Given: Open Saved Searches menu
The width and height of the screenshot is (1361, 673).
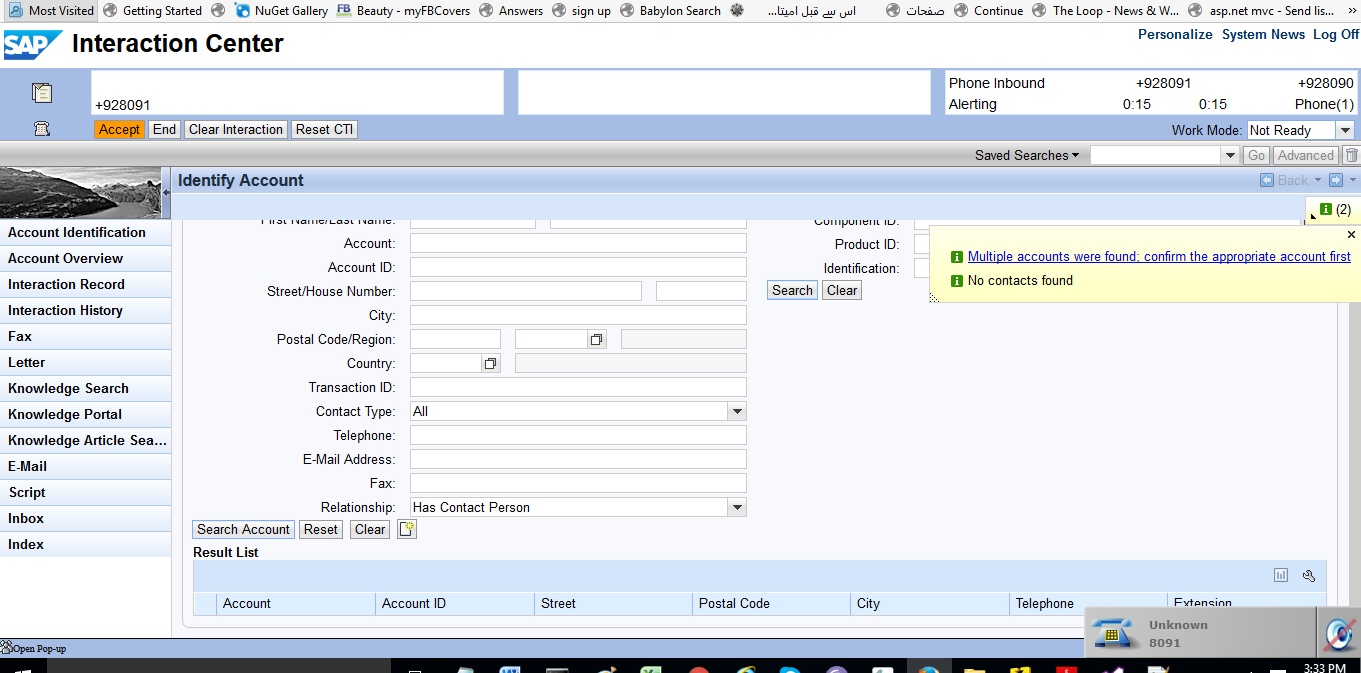Looking at the screenshot, I should (1026, 155).
